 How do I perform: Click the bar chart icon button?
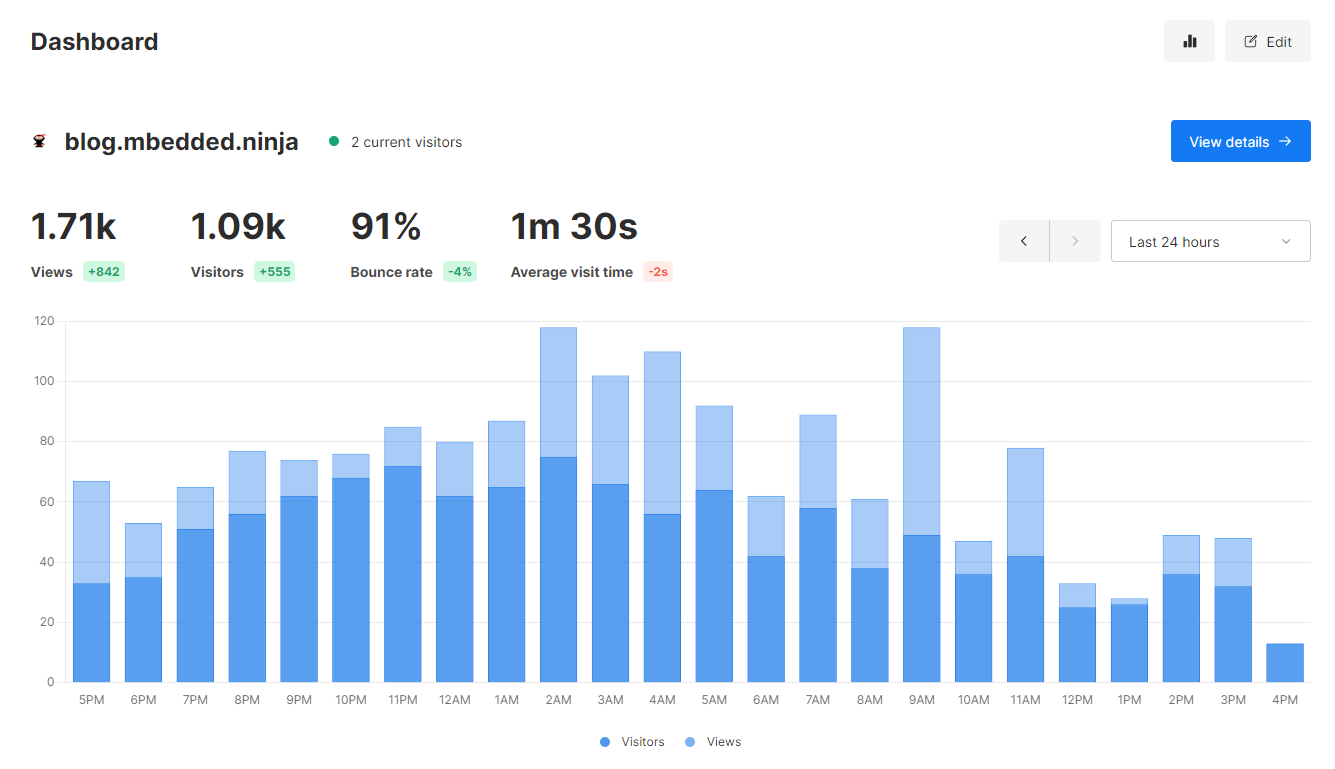(x=1189, y=41)
